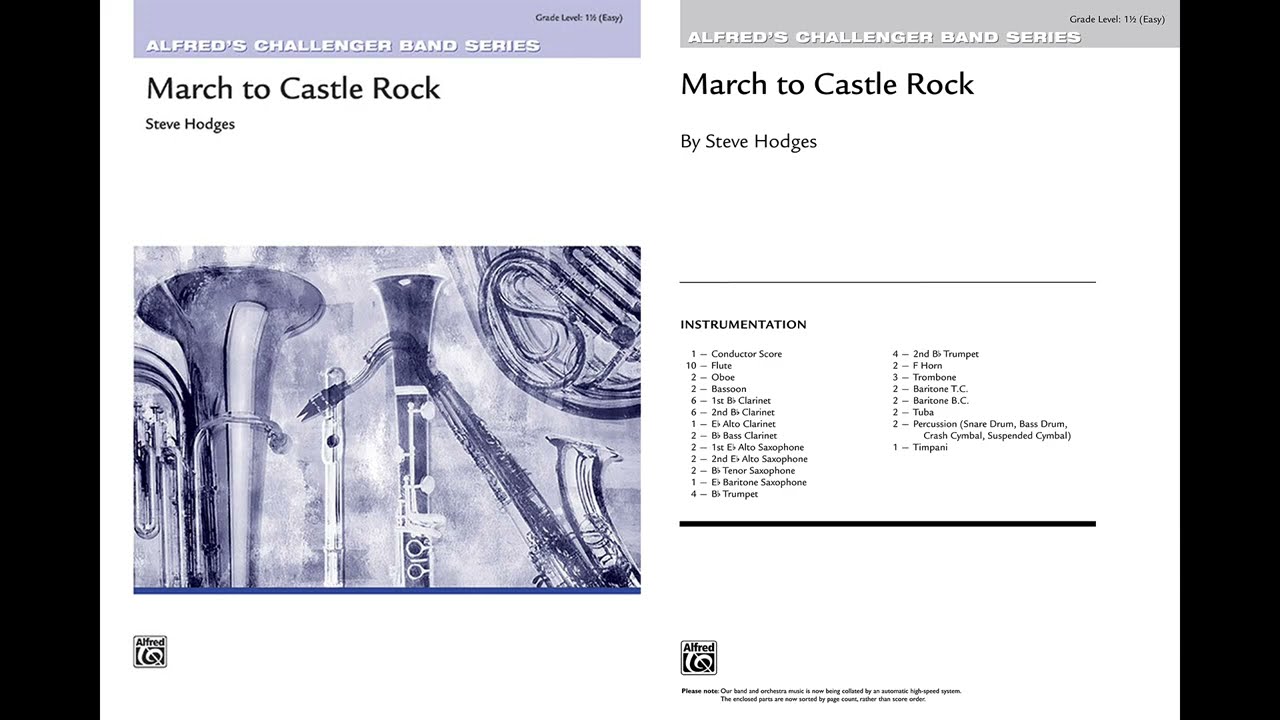Select the title above "By Steve Hodges"

pyautogui.click(x=827, y=84)
